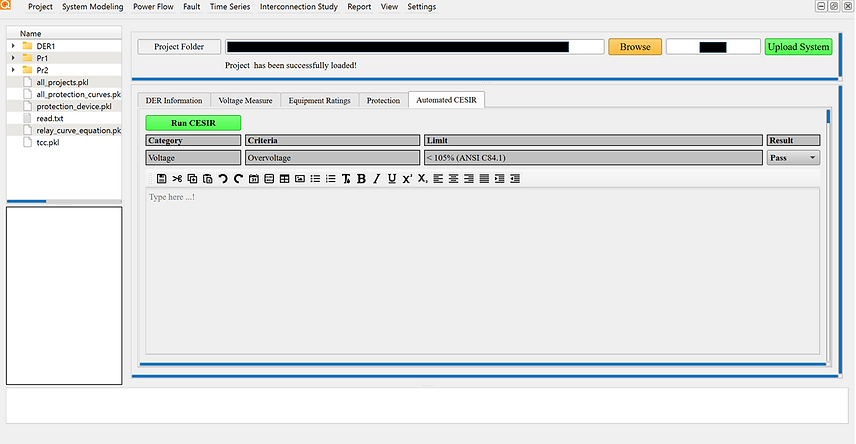This screenshot has height=444, width=856.
Task: Click the Name column header
Action: click(x=64, y=33)
